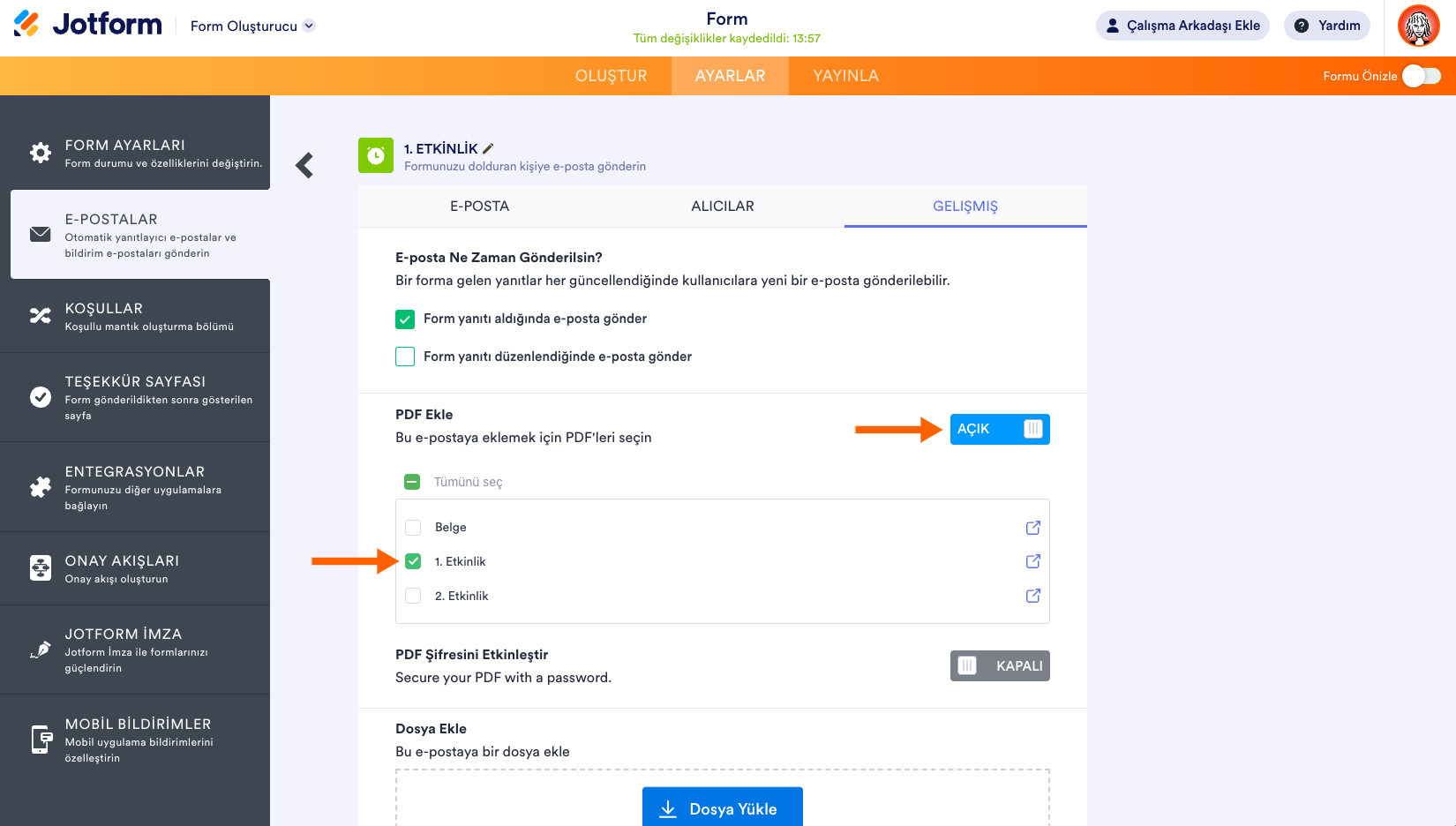Screen dimensions: 1456x826
Task: Enable 'Form yanıtı düzenlendiğinde e-posta gönder' checkbox
Action: coord(405,357)
